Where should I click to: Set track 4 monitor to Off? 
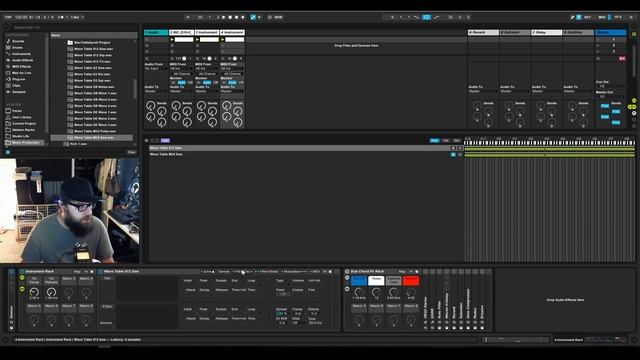coord(241,82)
